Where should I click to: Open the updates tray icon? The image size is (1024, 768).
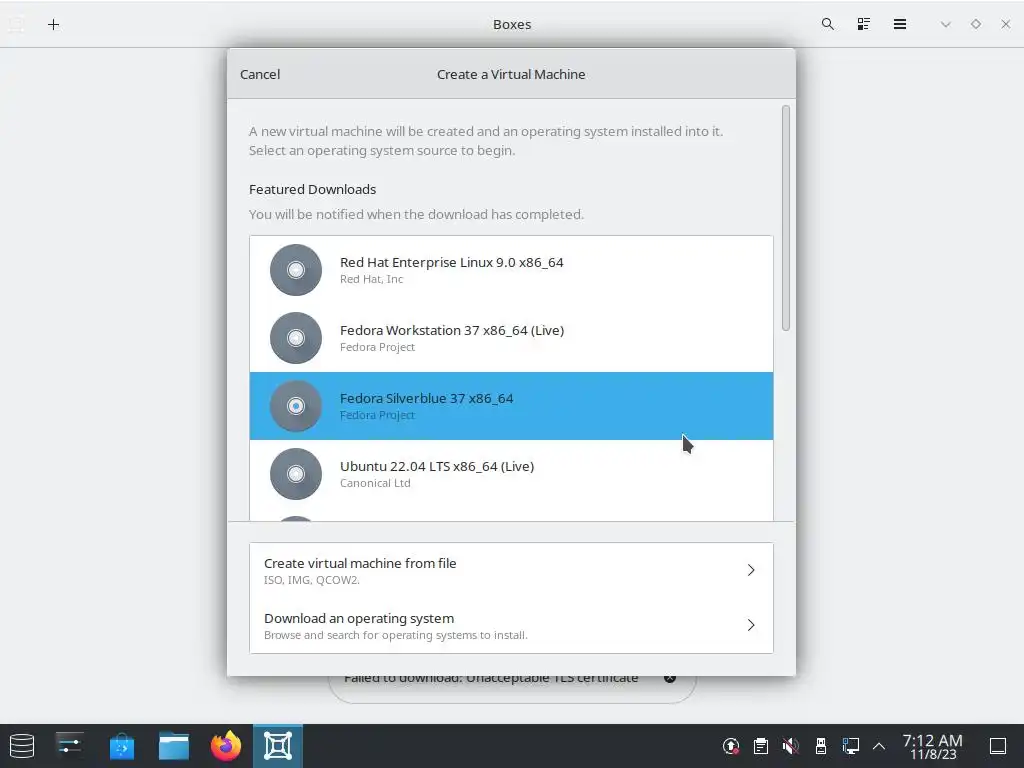click(731, 746)
